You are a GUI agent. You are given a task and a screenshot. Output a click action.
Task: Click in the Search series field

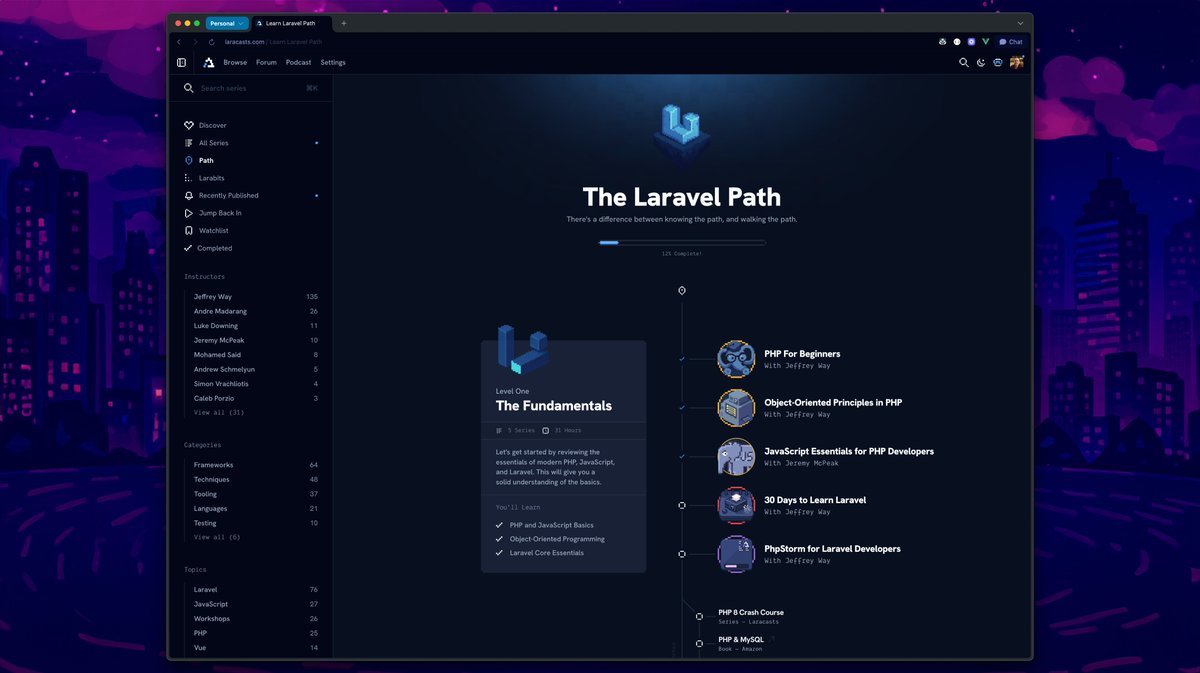(251, 88)
